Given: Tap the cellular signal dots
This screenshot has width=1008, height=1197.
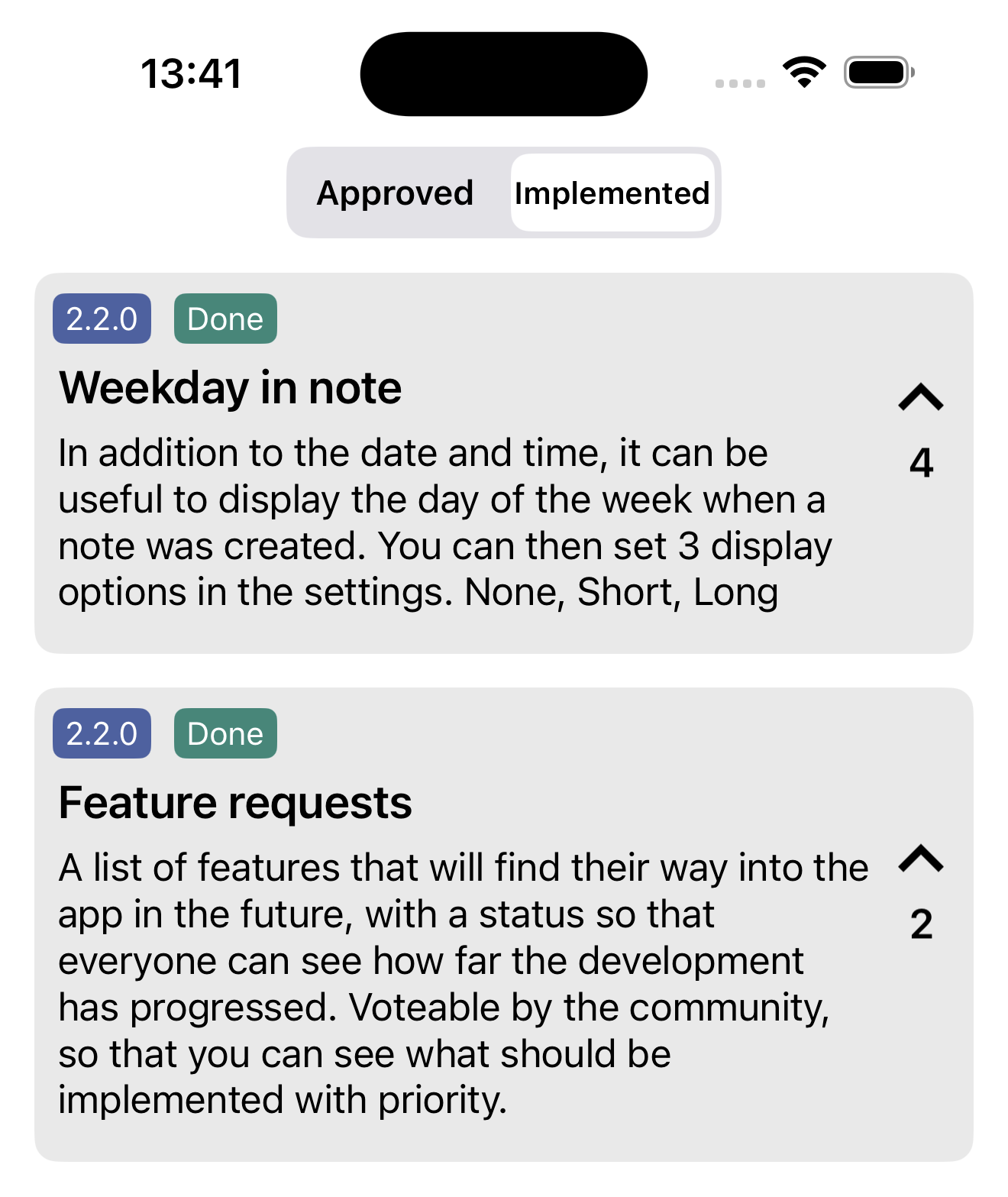Looking at the screenshot, I should 740,83.
